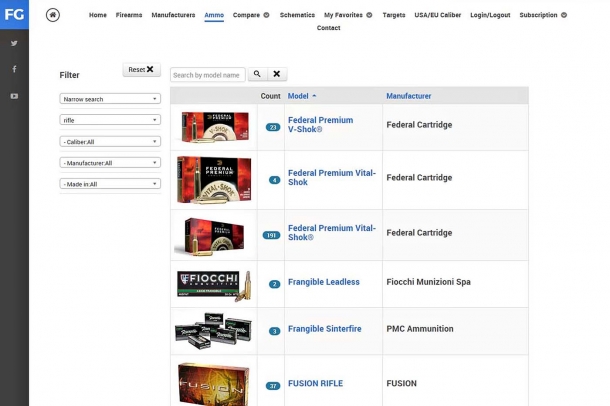Click the FUSION manufacturer cell

click(401, 383)
